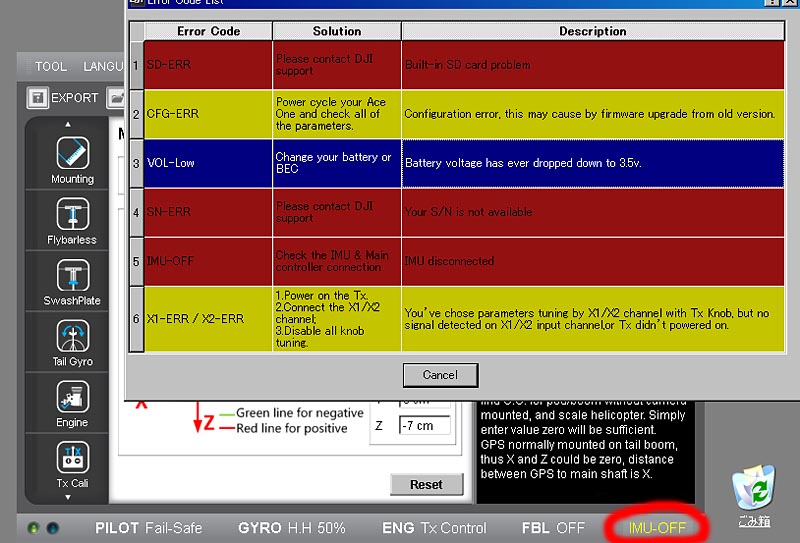Click the FBL OFF status label
This screenshot has height=543, width=800.
click(x=553, y=527)
